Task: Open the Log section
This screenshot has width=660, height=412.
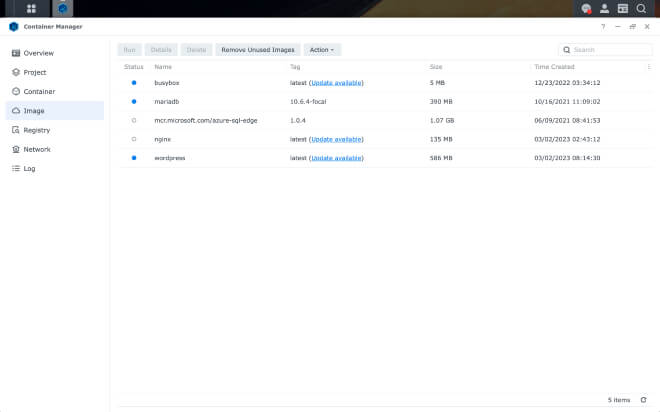Action: coord(29,168)
